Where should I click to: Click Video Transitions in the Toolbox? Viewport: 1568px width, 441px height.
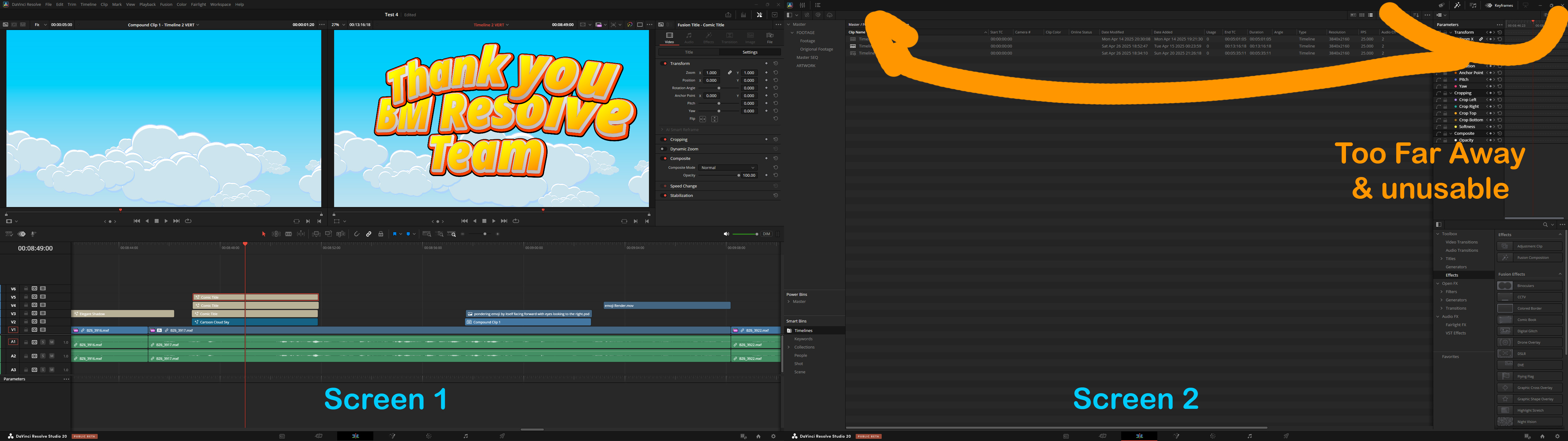(1462, 242)
